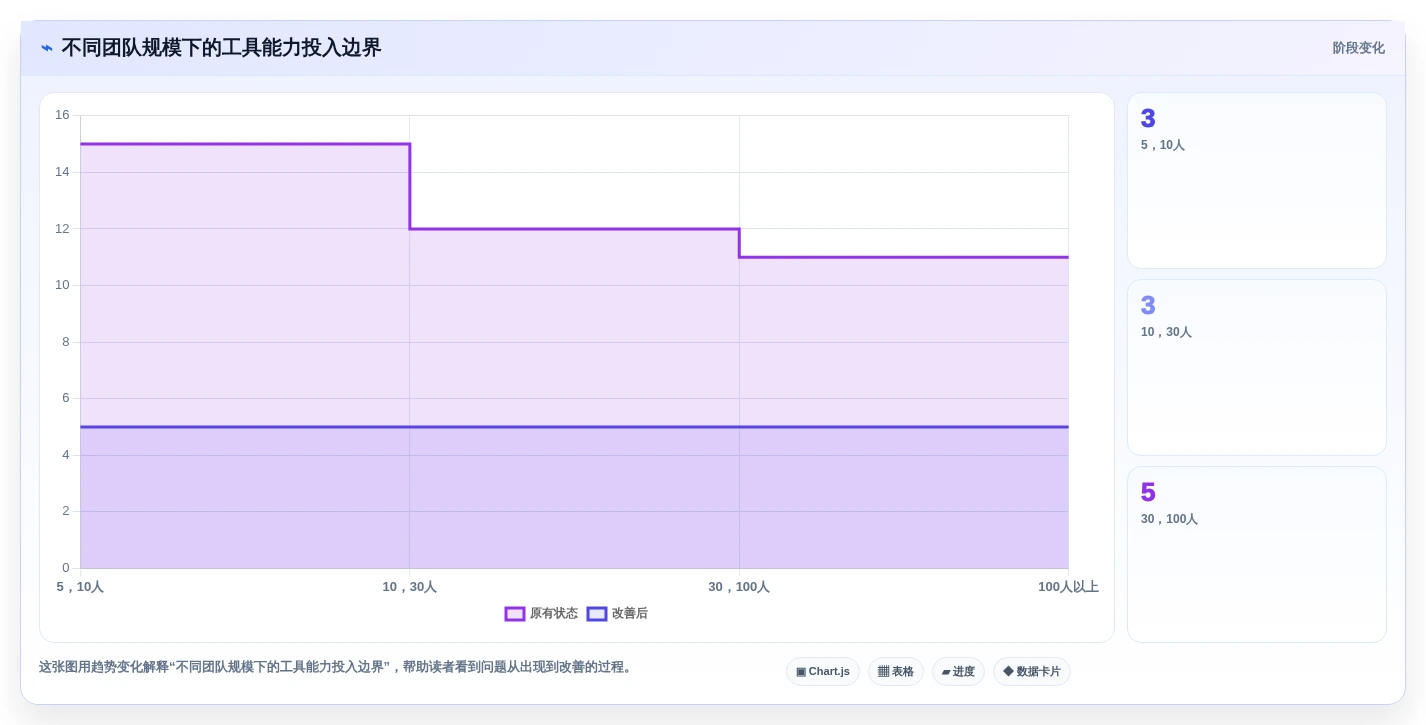Click y-axis value 14

tap(62, 172)
